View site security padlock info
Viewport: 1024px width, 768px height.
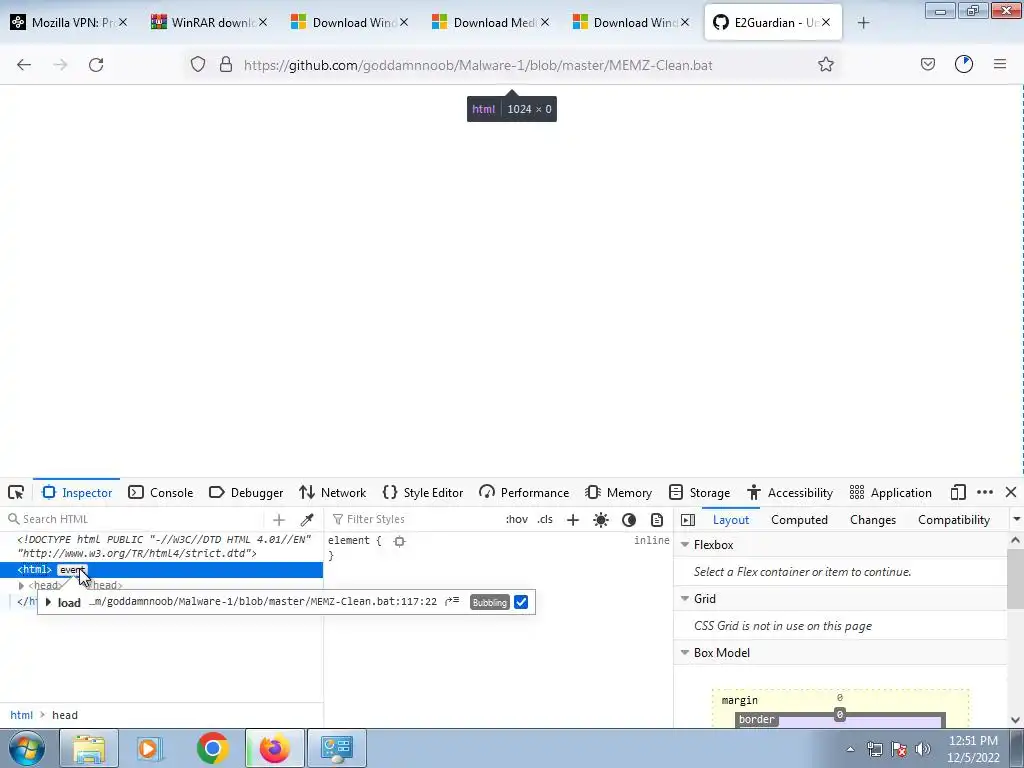click(x=226, y=65)
